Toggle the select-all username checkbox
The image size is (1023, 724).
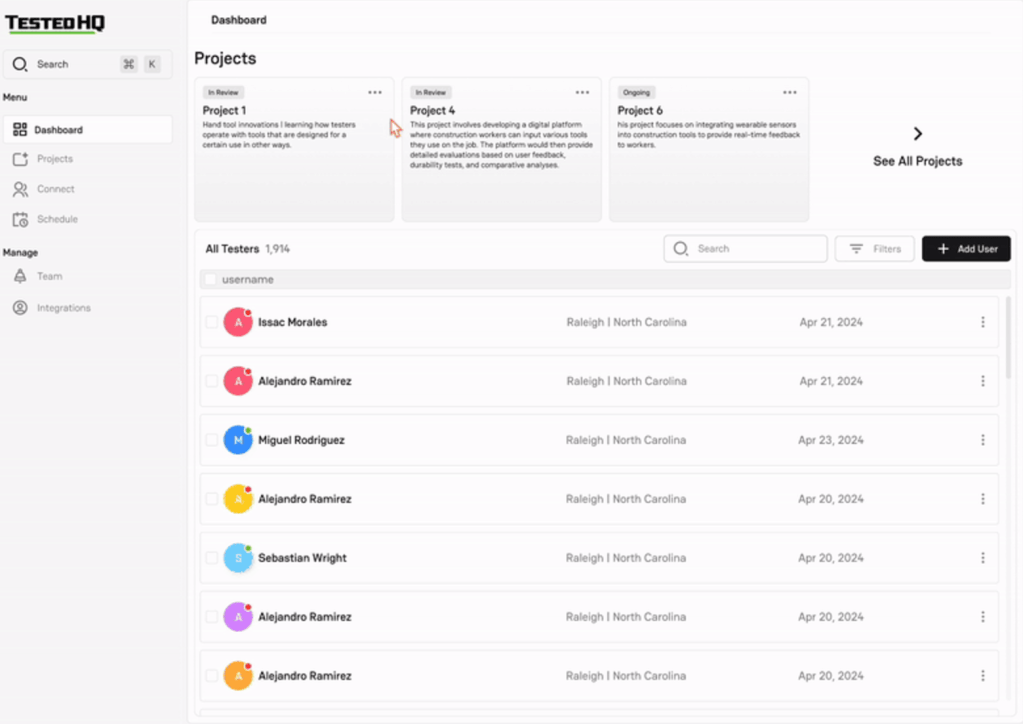[x=210, y=280]
